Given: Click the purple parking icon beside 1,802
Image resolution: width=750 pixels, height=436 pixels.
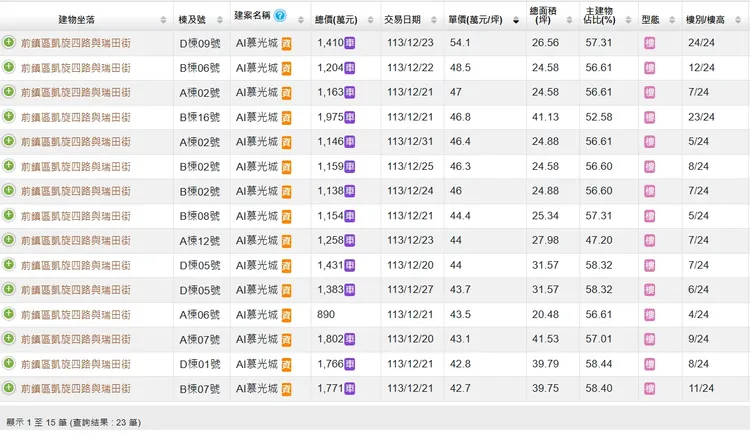Looking at the screenshot, I should (350, 339).
